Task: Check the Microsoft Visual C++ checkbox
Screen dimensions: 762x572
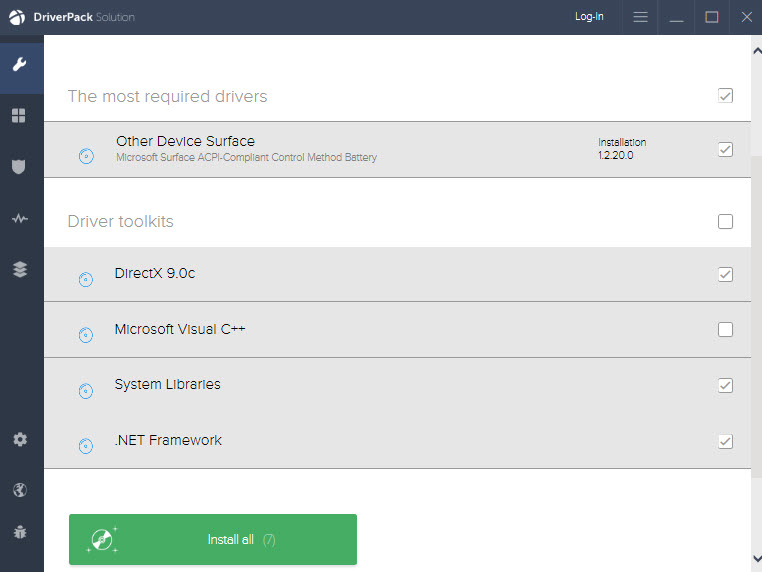Action: [725, 329]
